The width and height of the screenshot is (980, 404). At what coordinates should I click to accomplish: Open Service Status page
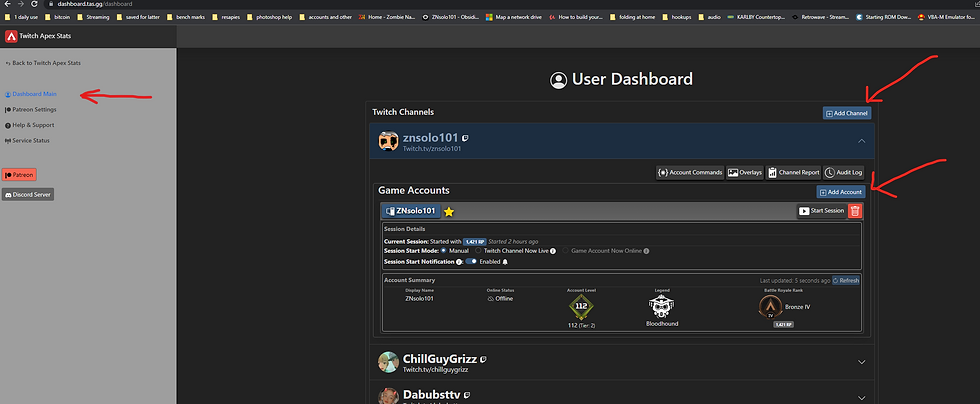point(27,141)
